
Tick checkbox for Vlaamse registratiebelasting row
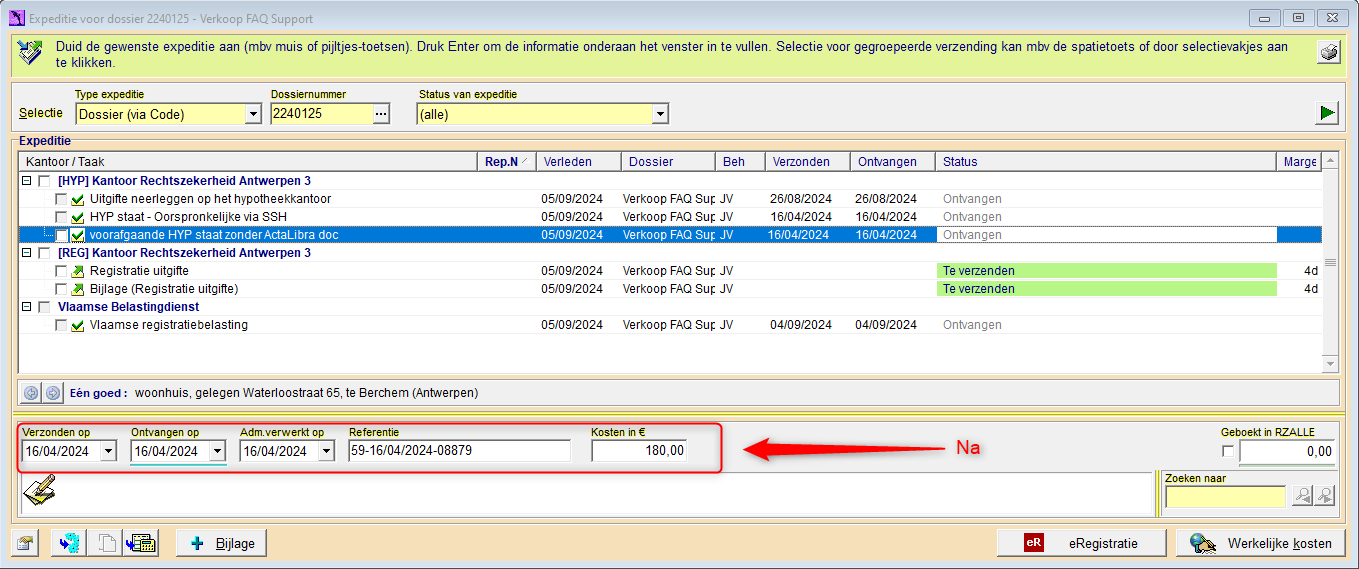pyautogui.click(x=62, y=325)
